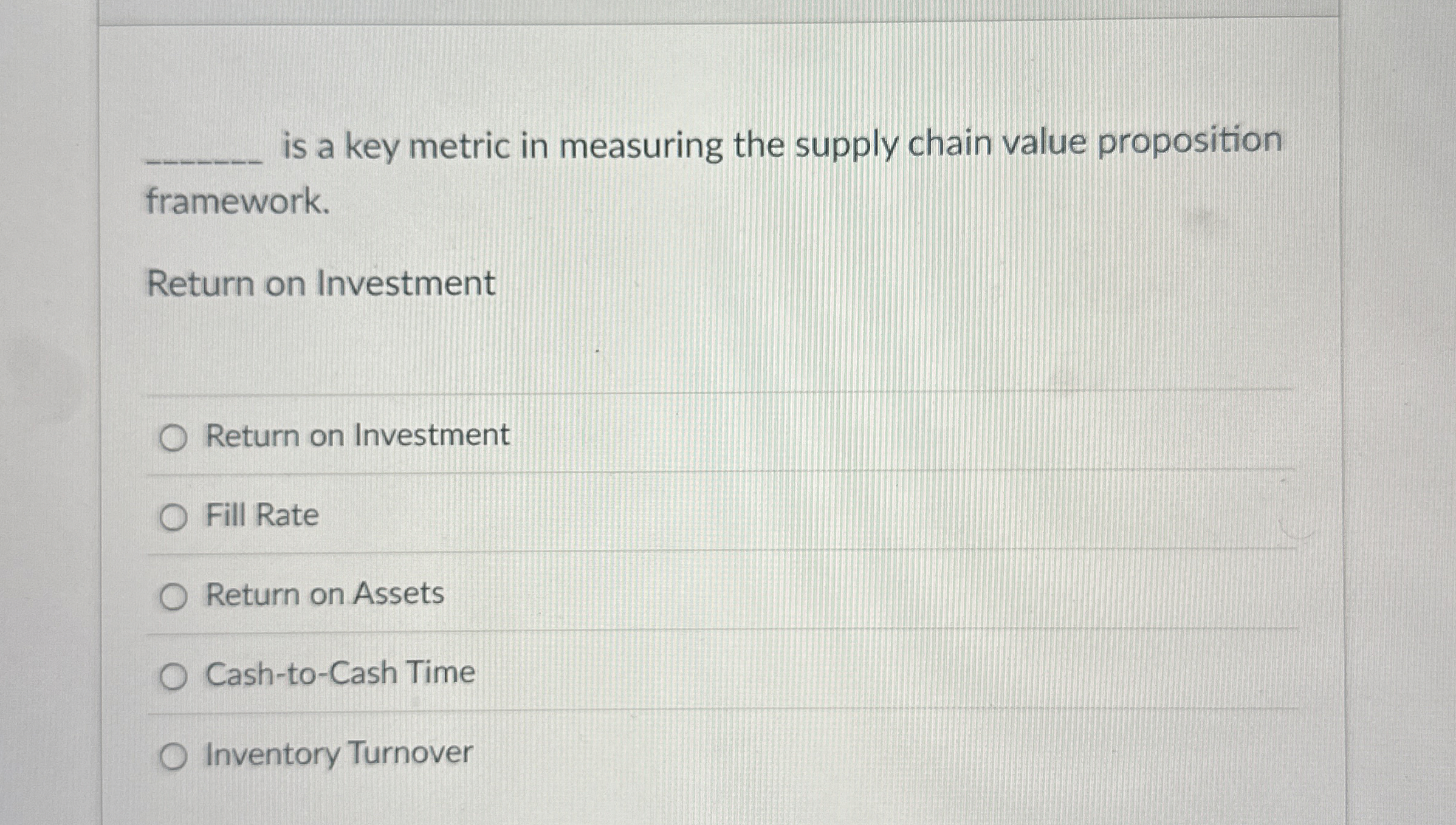Viewport: 1456px width, 825px height.
Task: Choose the Return on Assets radio button
Action: (x=173, y=597)
